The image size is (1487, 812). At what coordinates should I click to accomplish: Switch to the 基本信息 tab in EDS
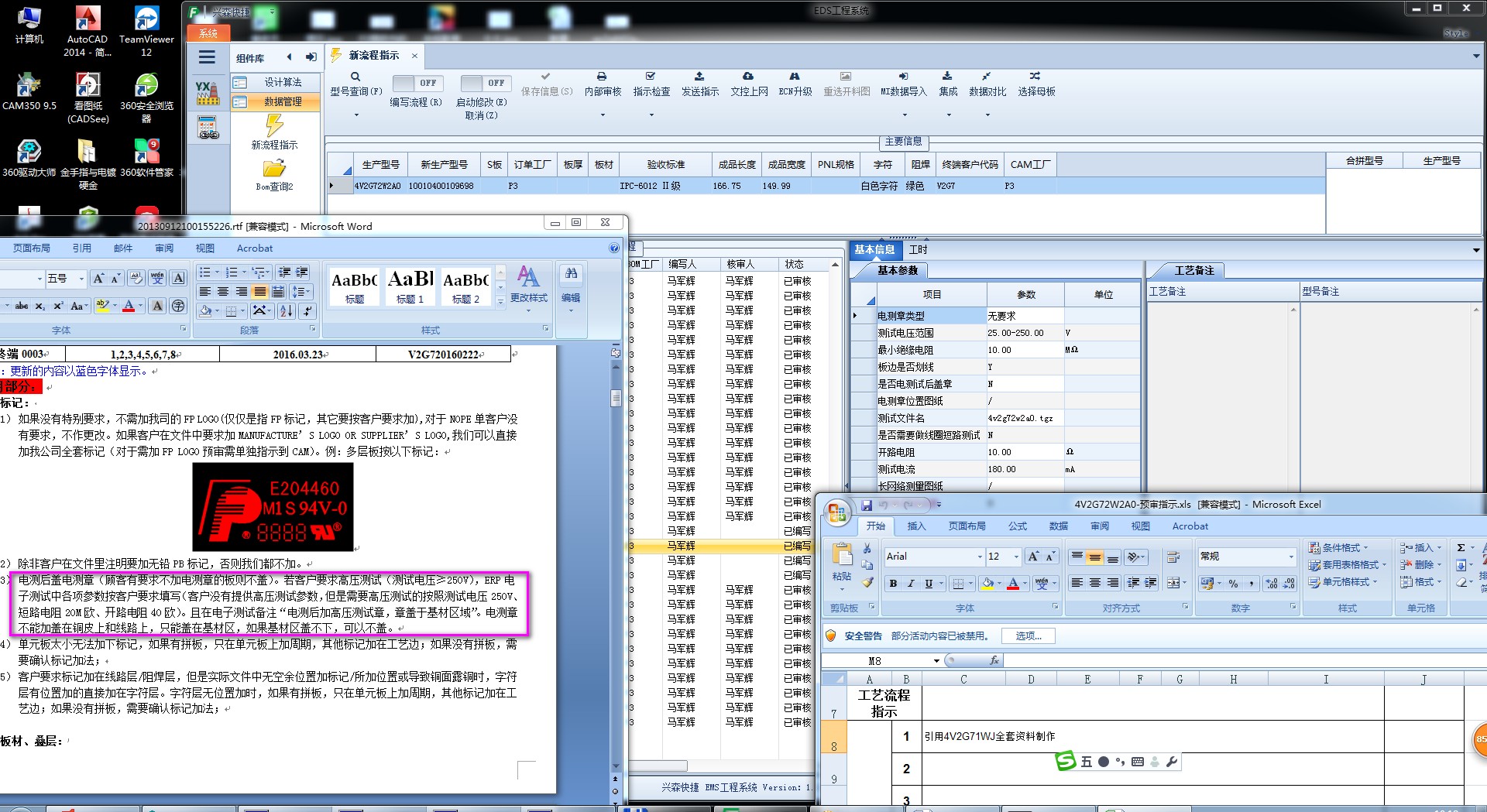874,250
